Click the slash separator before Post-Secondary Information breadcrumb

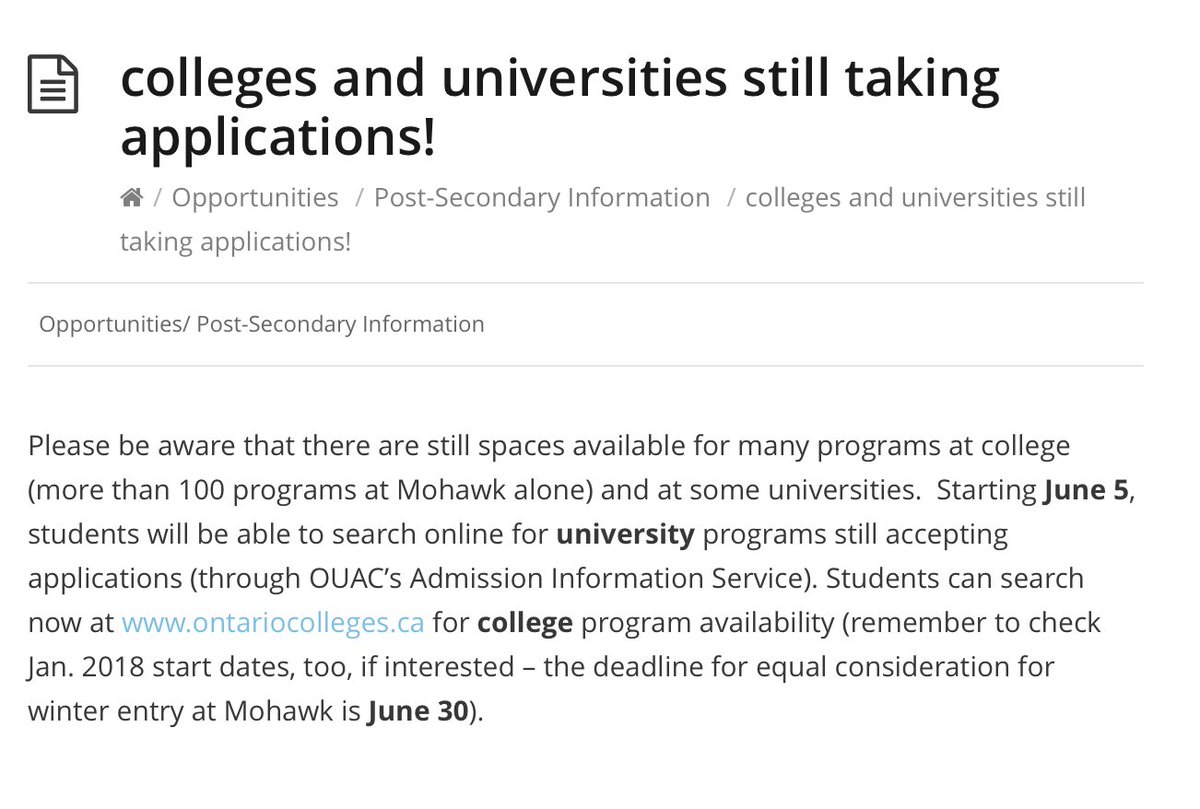(359, 198)
